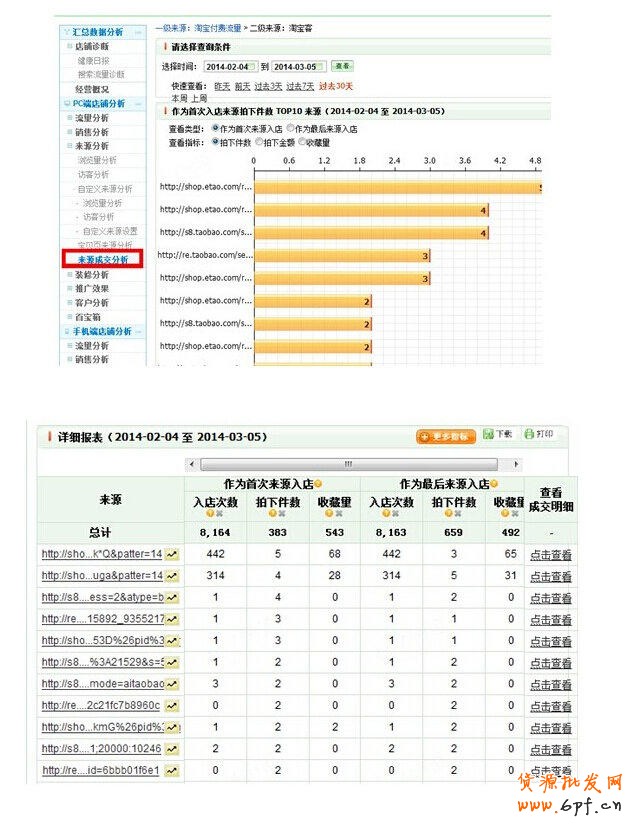Screen dimensions: 632x827
Task: Select 拍下金额 indicator radio button
Action: coord(259,143)
